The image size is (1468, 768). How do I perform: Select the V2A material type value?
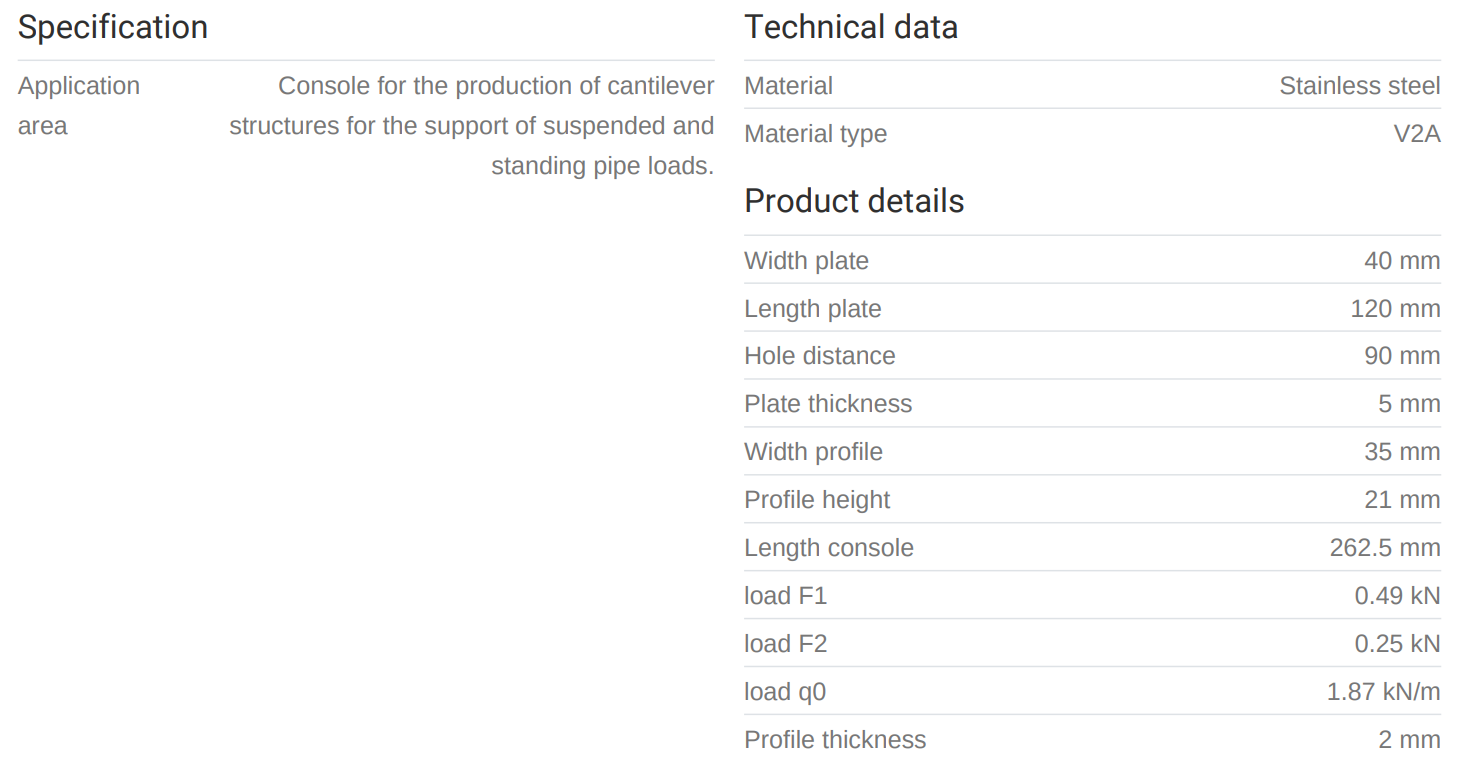[1416, 134]
